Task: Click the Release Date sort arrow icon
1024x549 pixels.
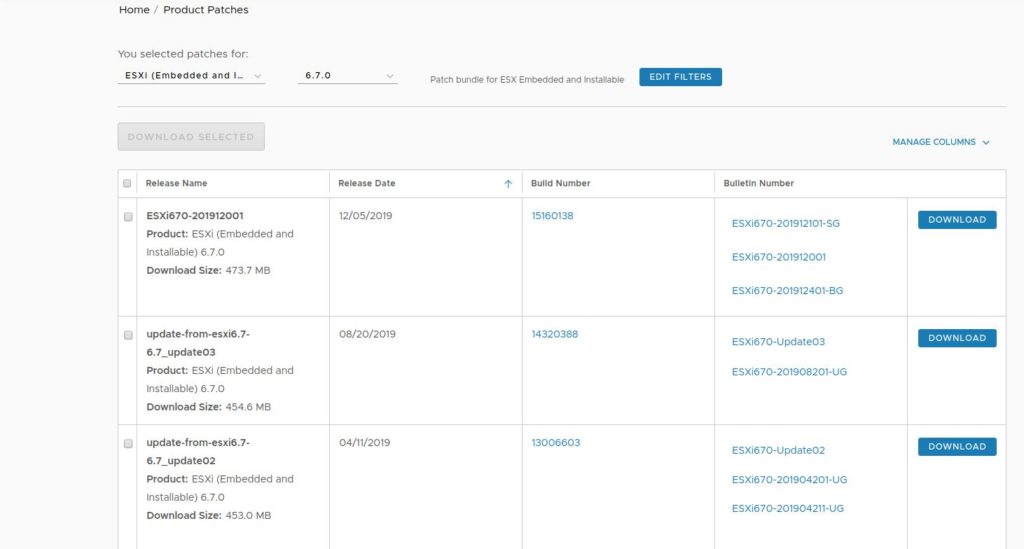Action: (x=508, y=184)
